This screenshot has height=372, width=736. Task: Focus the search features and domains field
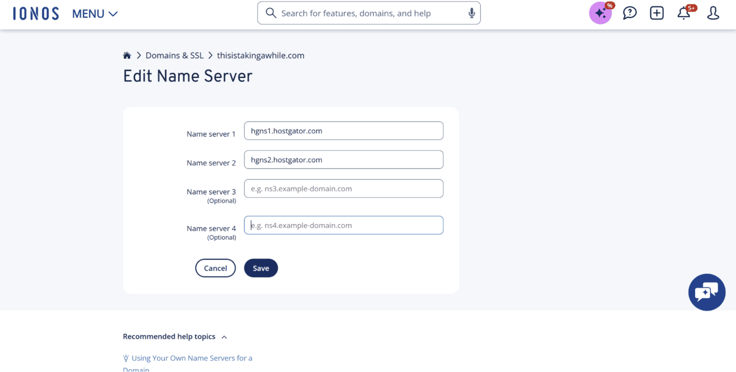tap(368, 13)
